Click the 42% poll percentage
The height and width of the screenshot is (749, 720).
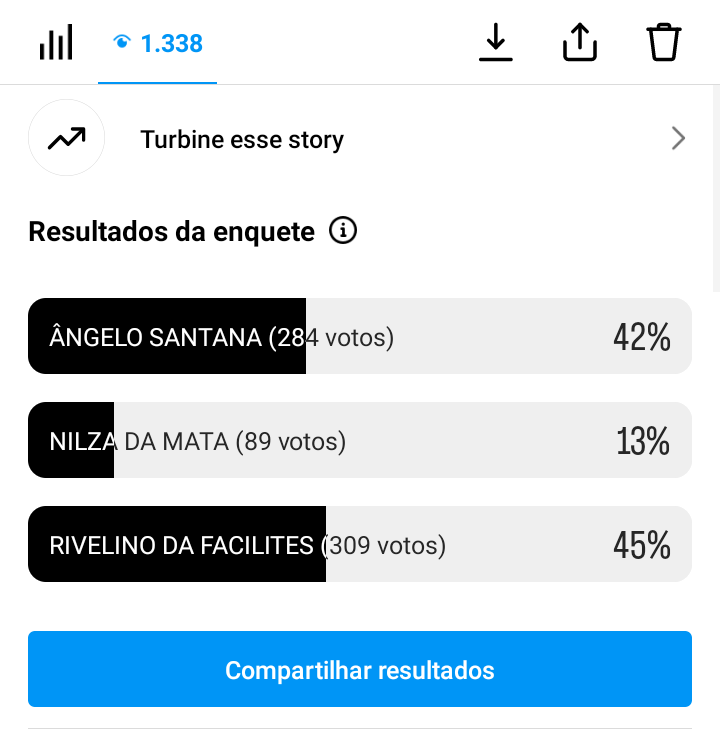[x=641, y=337]
